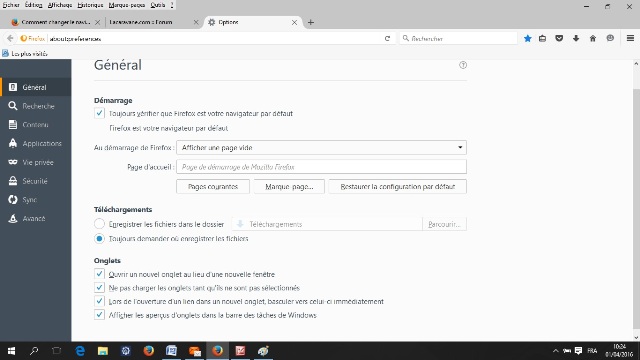Click the Pocket icon in toolbar

(559, 38)
